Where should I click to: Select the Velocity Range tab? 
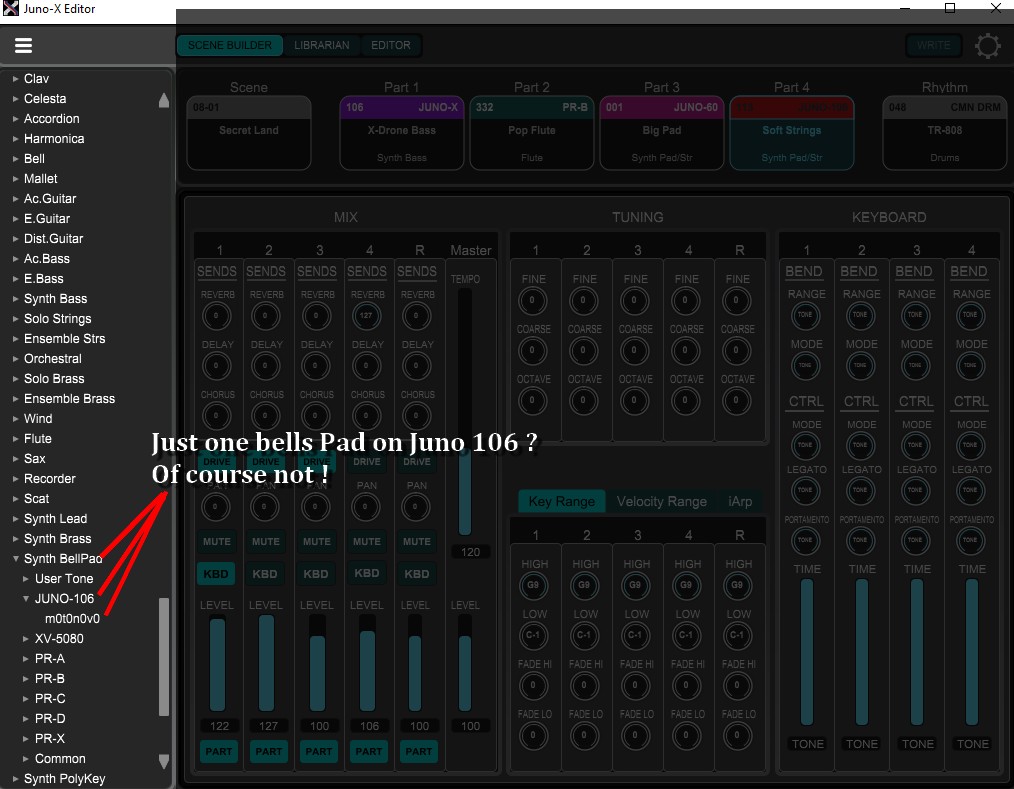coord(662,501)
